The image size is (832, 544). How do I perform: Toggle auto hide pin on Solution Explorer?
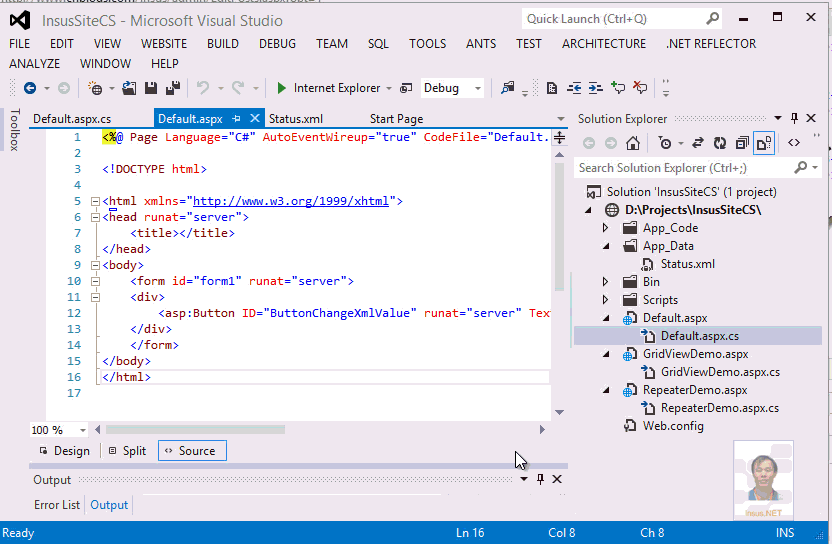794,118
